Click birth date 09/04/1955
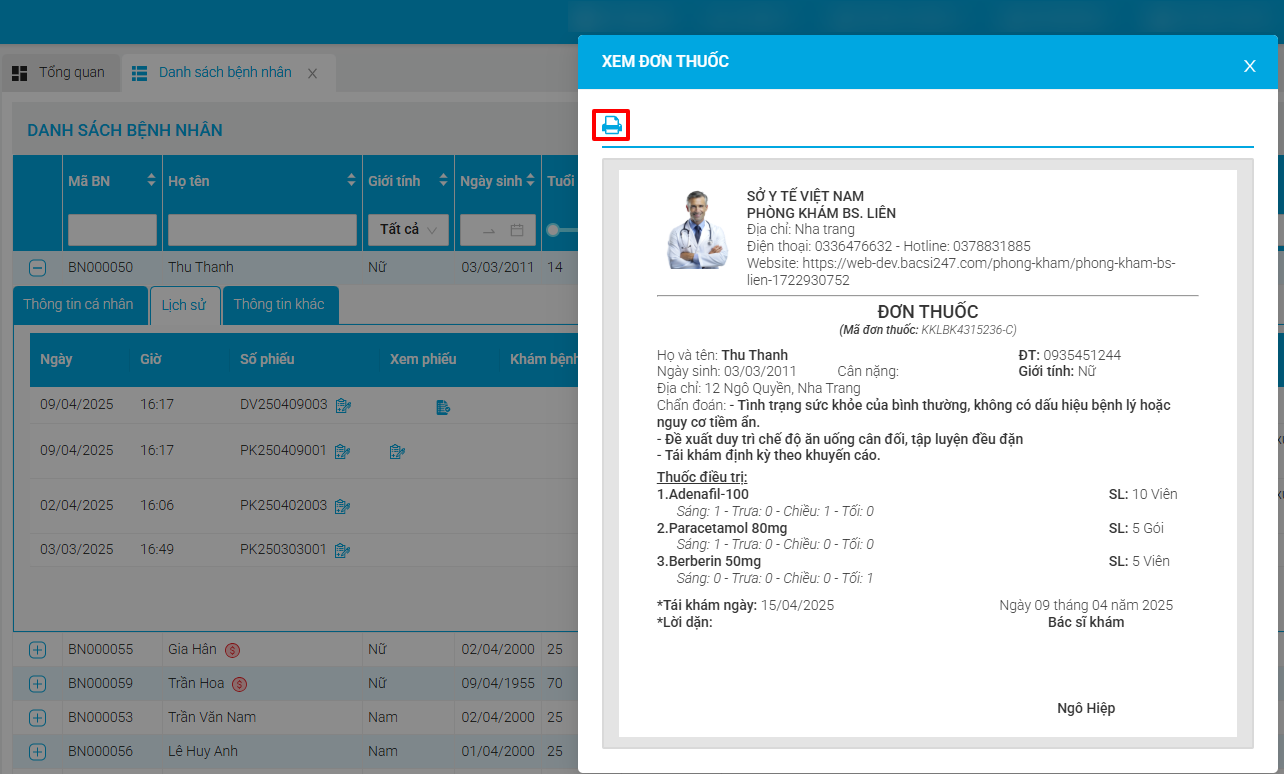This screenshot has height=774, width=1284. [498, 684]
